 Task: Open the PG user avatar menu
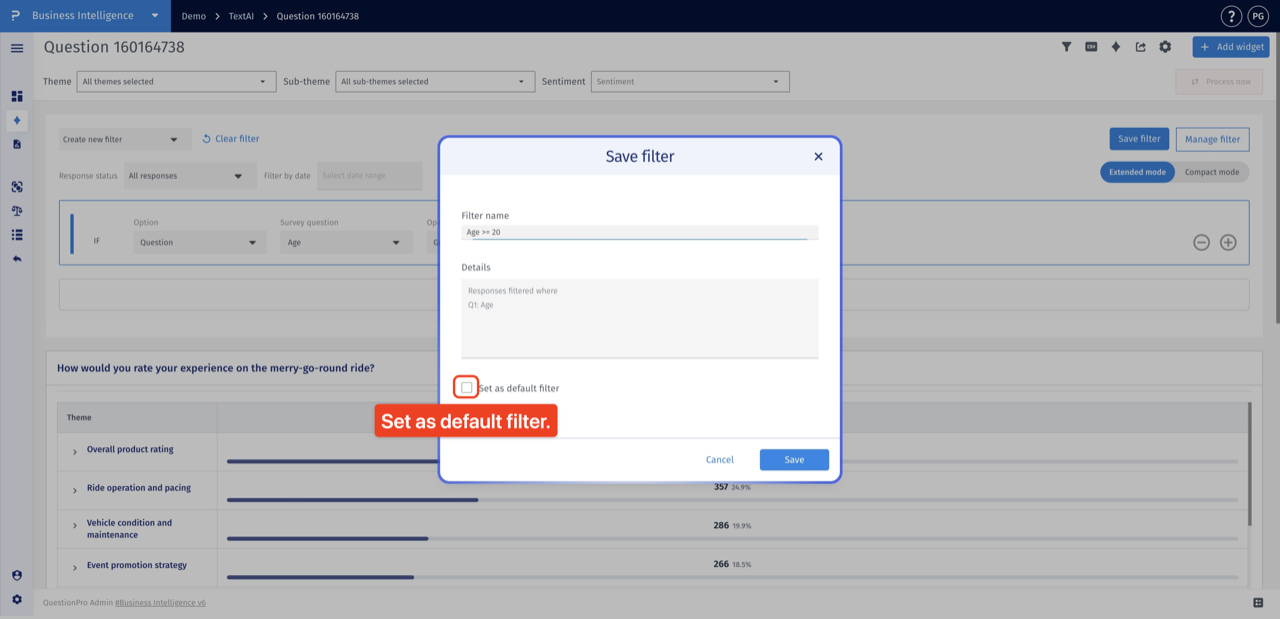tap(1257, 16)
